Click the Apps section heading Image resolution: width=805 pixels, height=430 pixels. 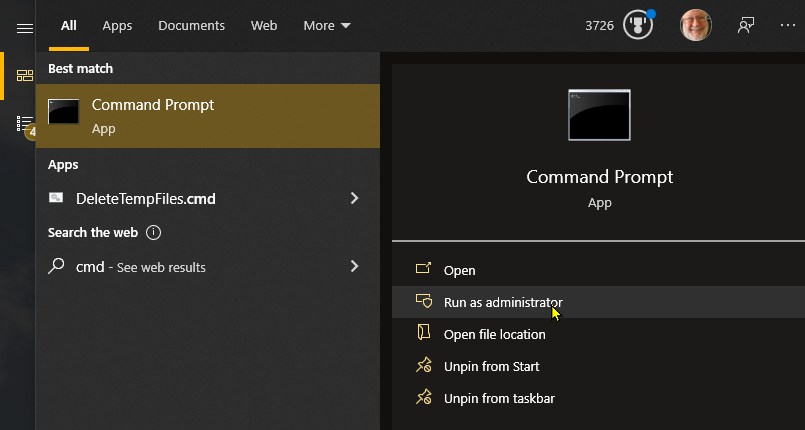tap(63, 165)
